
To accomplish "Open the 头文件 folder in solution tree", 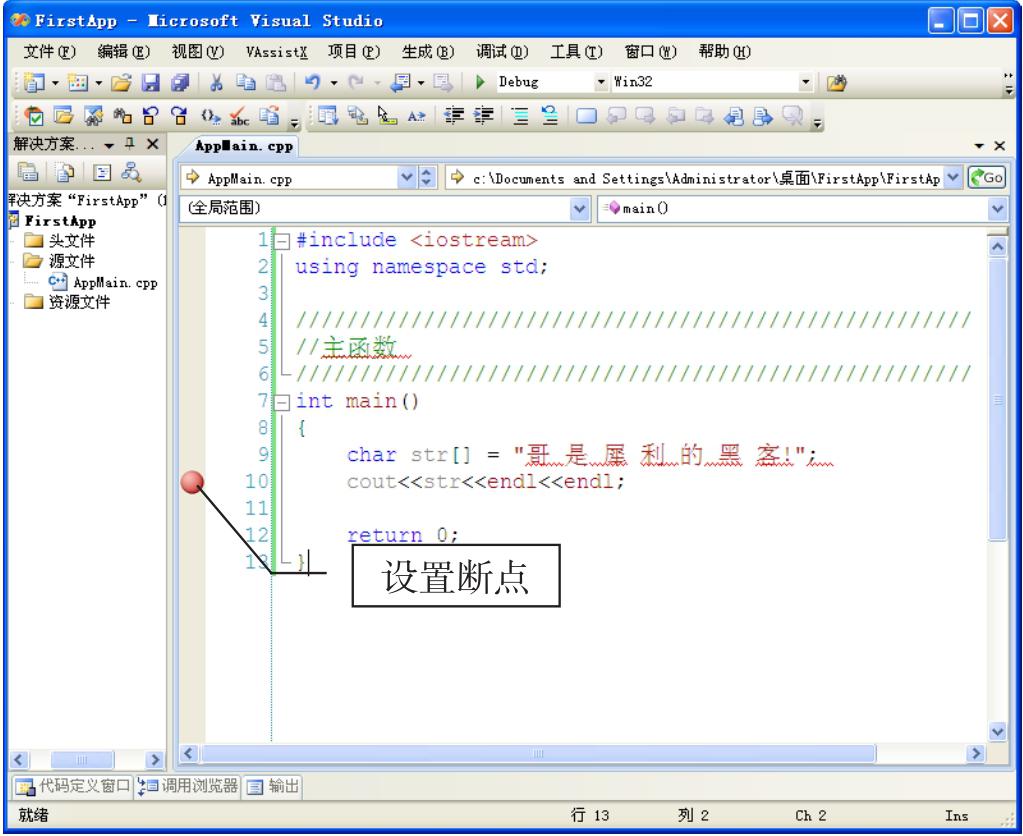I will pyautogui.click(x=62, y=241).
